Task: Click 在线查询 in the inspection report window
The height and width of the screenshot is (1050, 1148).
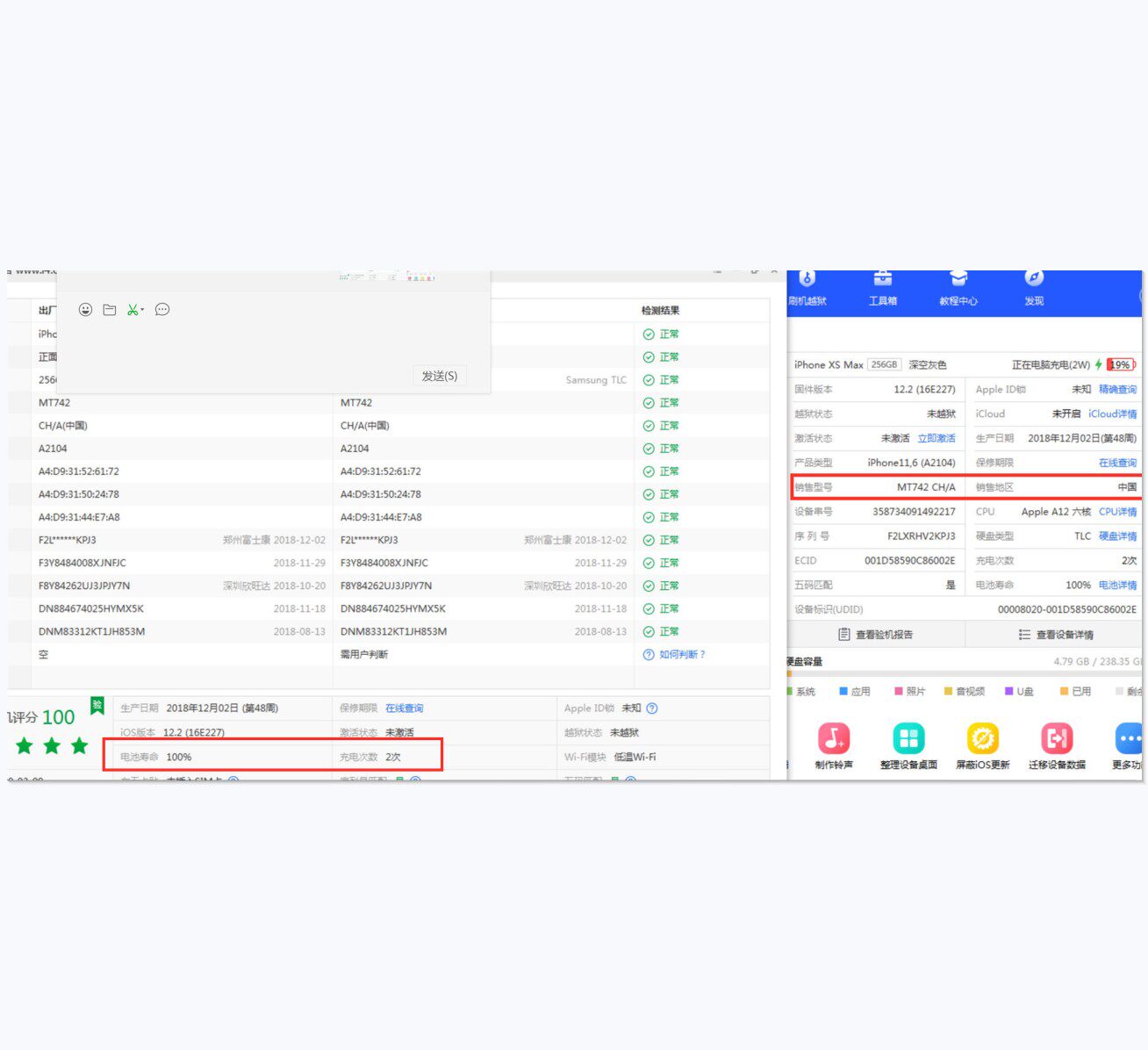Action: [404, 708]
